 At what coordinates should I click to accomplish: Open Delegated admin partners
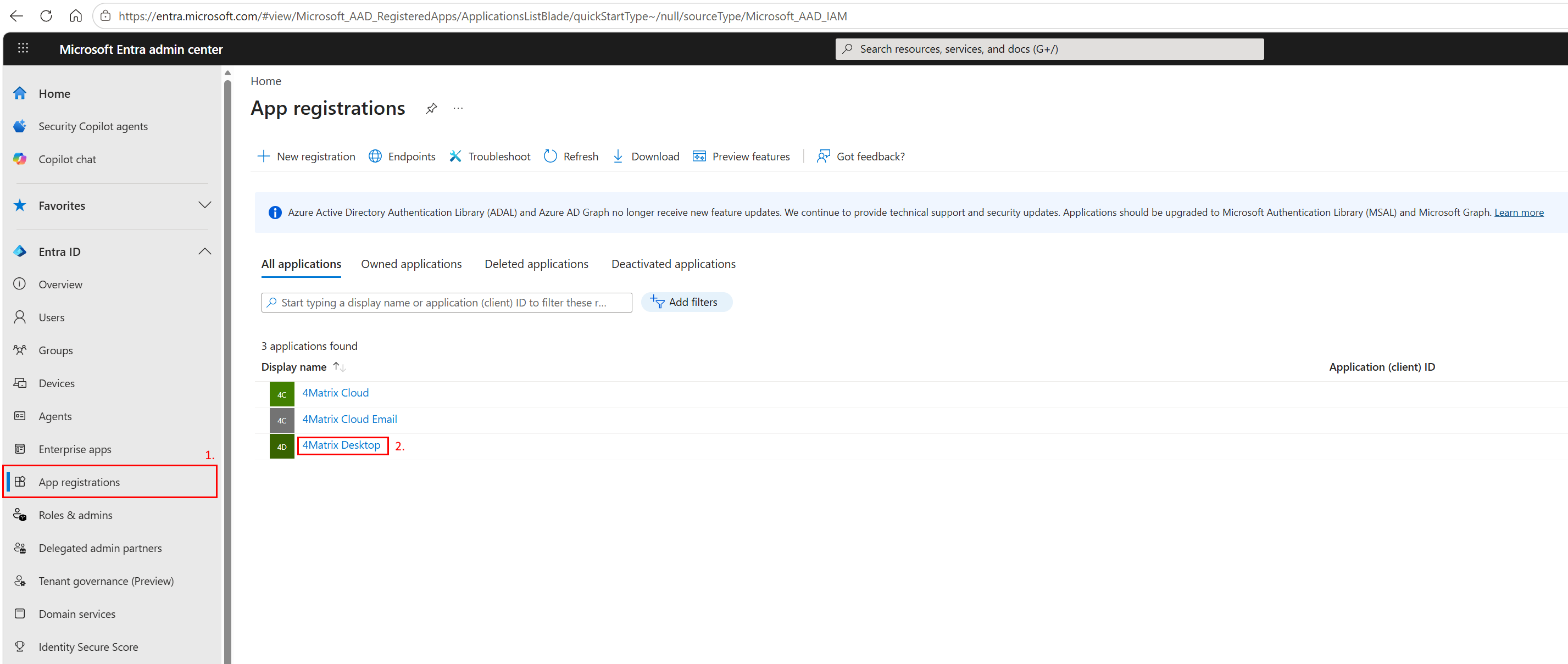[101, 548]
